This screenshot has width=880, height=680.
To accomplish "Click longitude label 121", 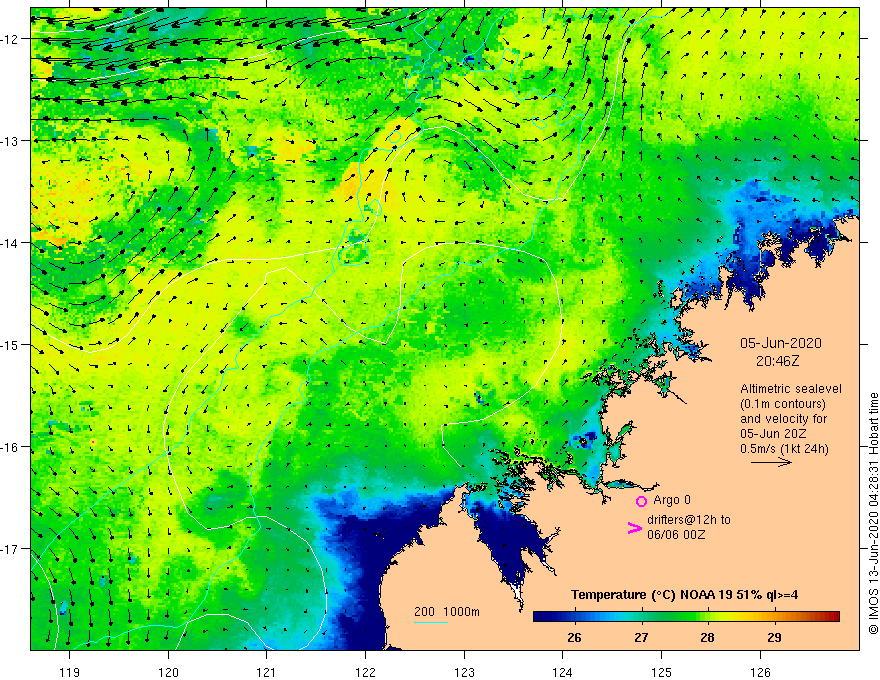I will point(267,672).
